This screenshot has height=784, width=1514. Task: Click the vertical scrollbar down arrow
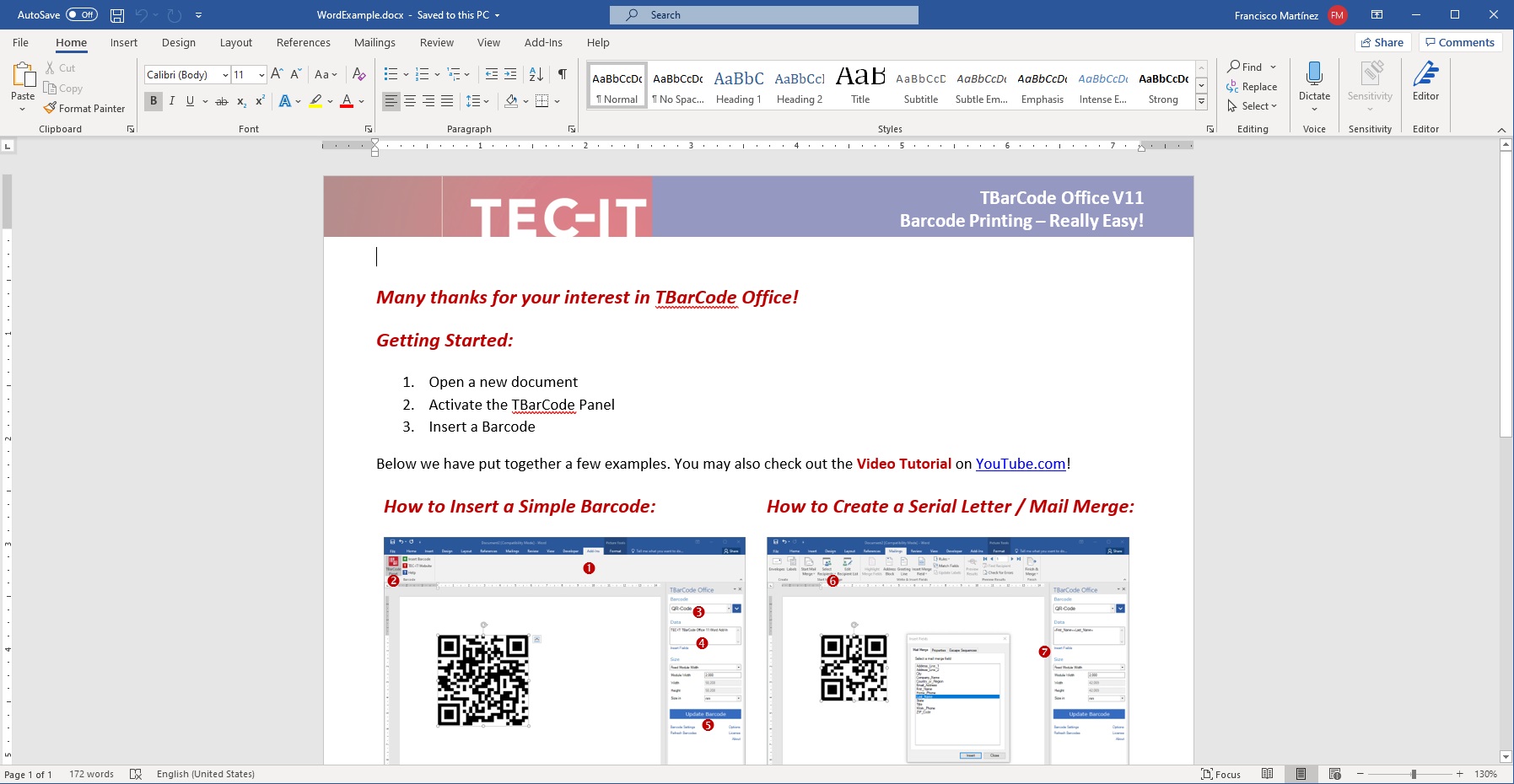[1506, 757]
